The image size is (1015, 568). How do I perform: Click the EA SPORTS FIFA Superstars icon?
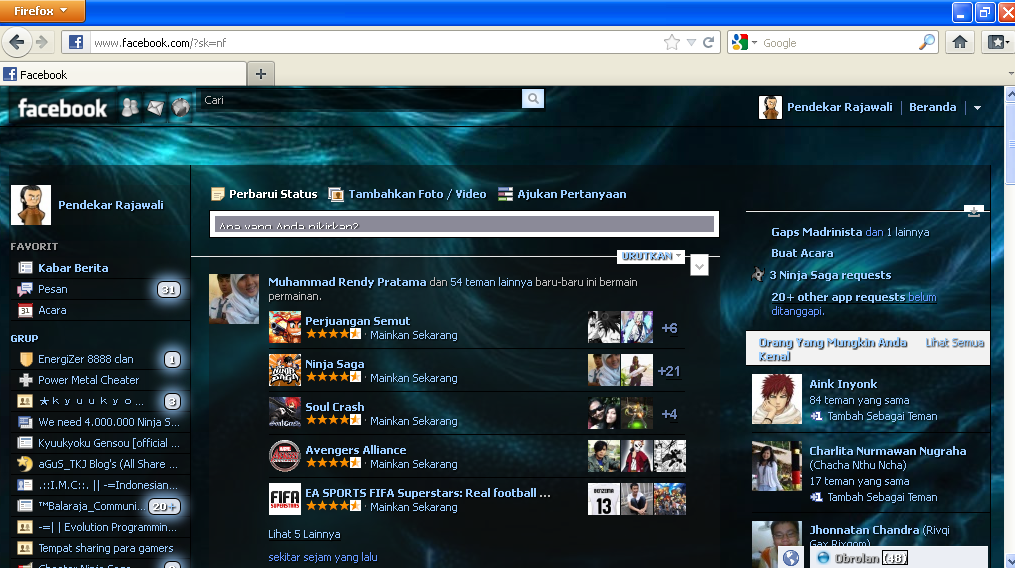click(x=285, y=499)
